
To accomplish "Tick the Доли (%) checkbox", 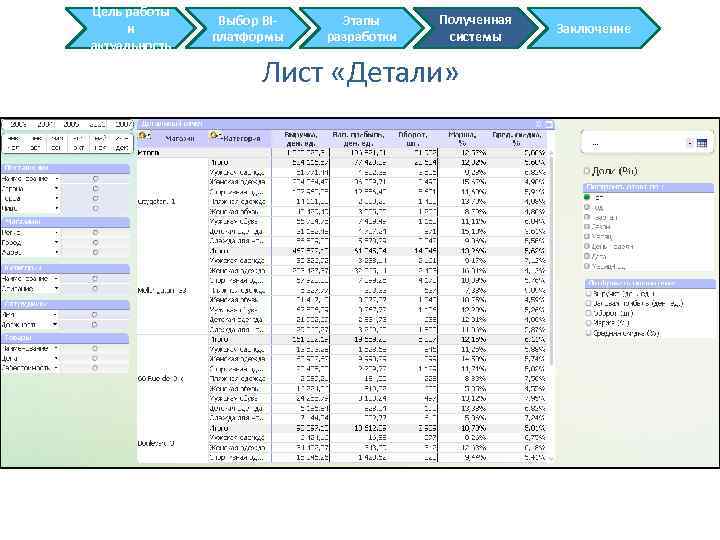I will (x=586, y=171).
